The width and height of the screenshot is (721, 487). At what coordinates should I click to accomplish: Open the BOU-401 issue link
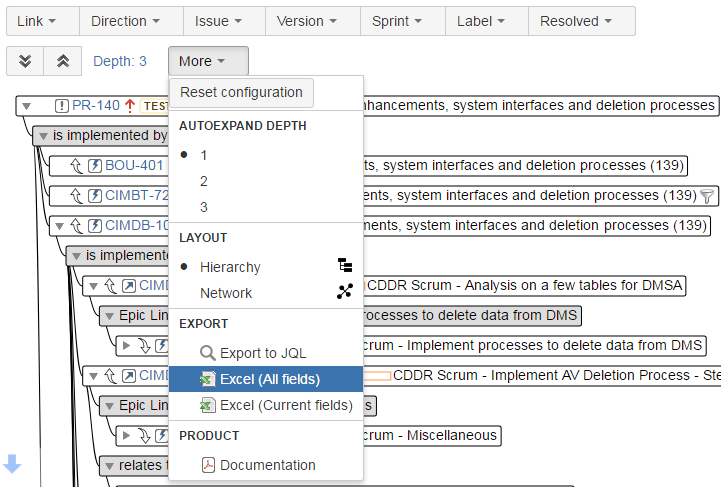134,165
